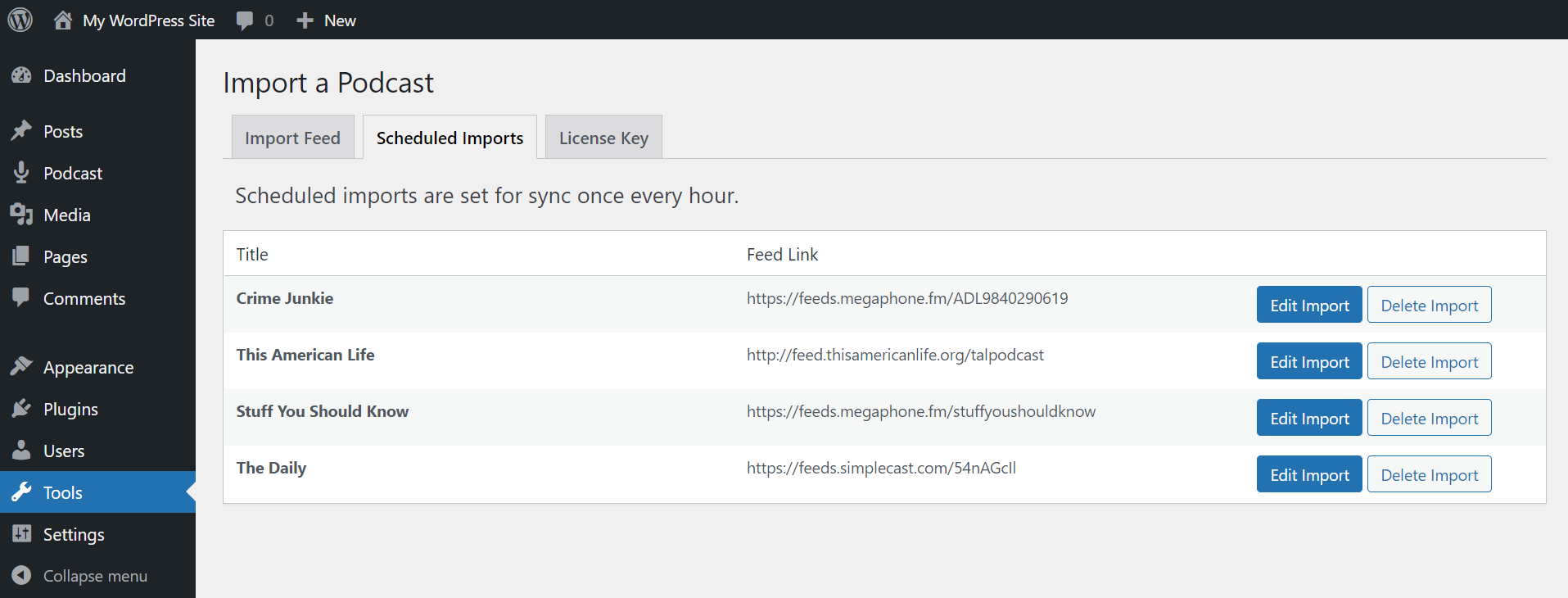Click the WordPress logo icon
1568x598 pixels.
20,20
